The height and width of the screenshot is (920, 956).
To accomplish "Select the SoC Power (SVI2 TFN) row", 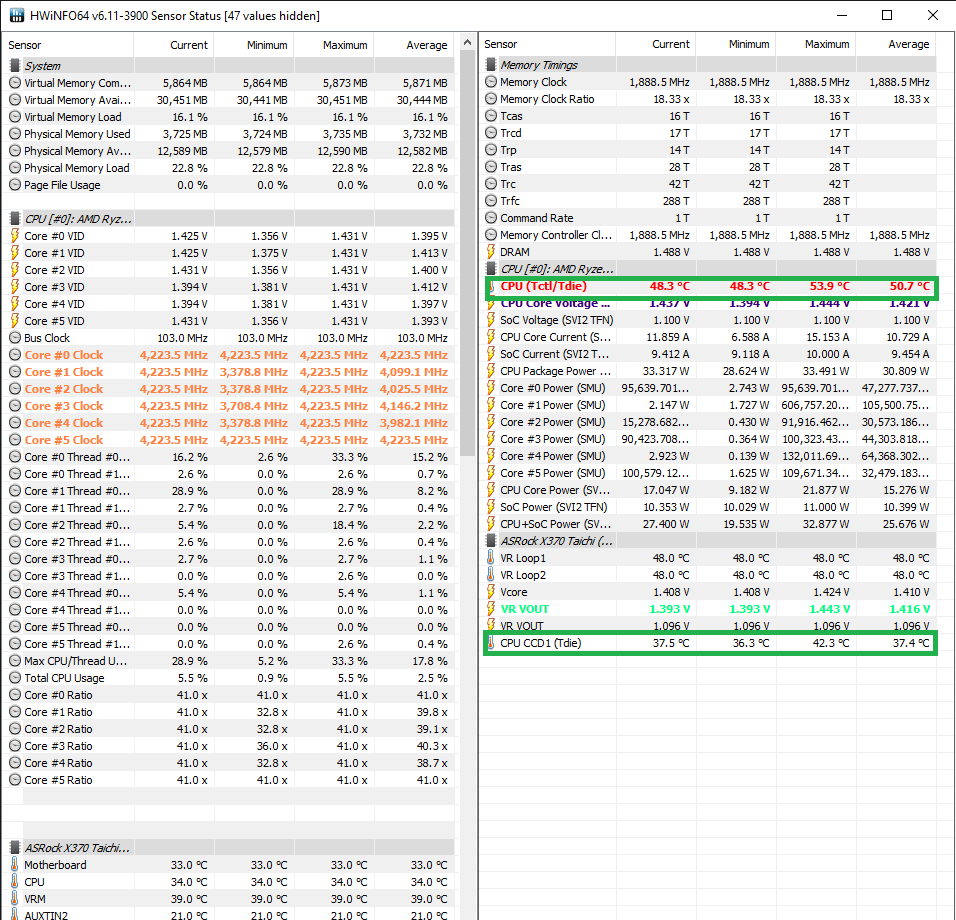I will pyautogui.click(x=708, y=507).
